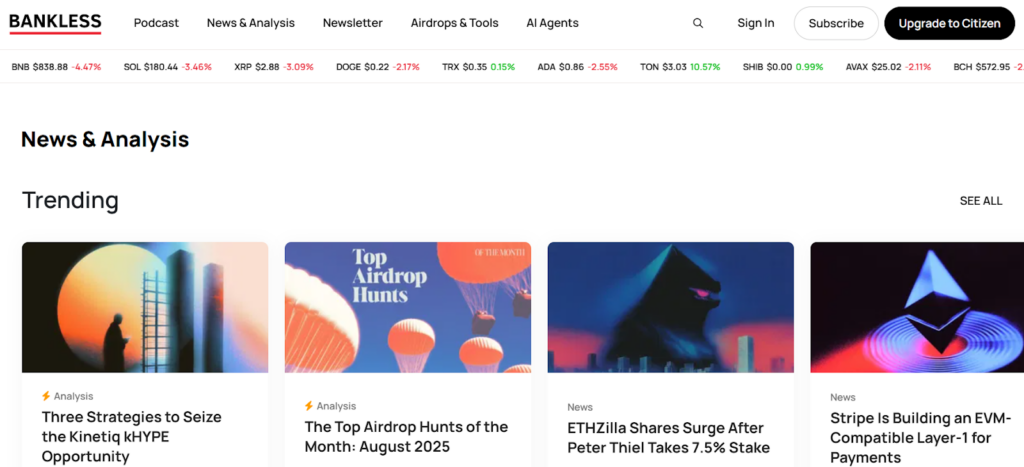1024x467 pixels.
Task: Click lightning icon beside kHYPE Analysis tag
Action: click(x=46, y=396)
